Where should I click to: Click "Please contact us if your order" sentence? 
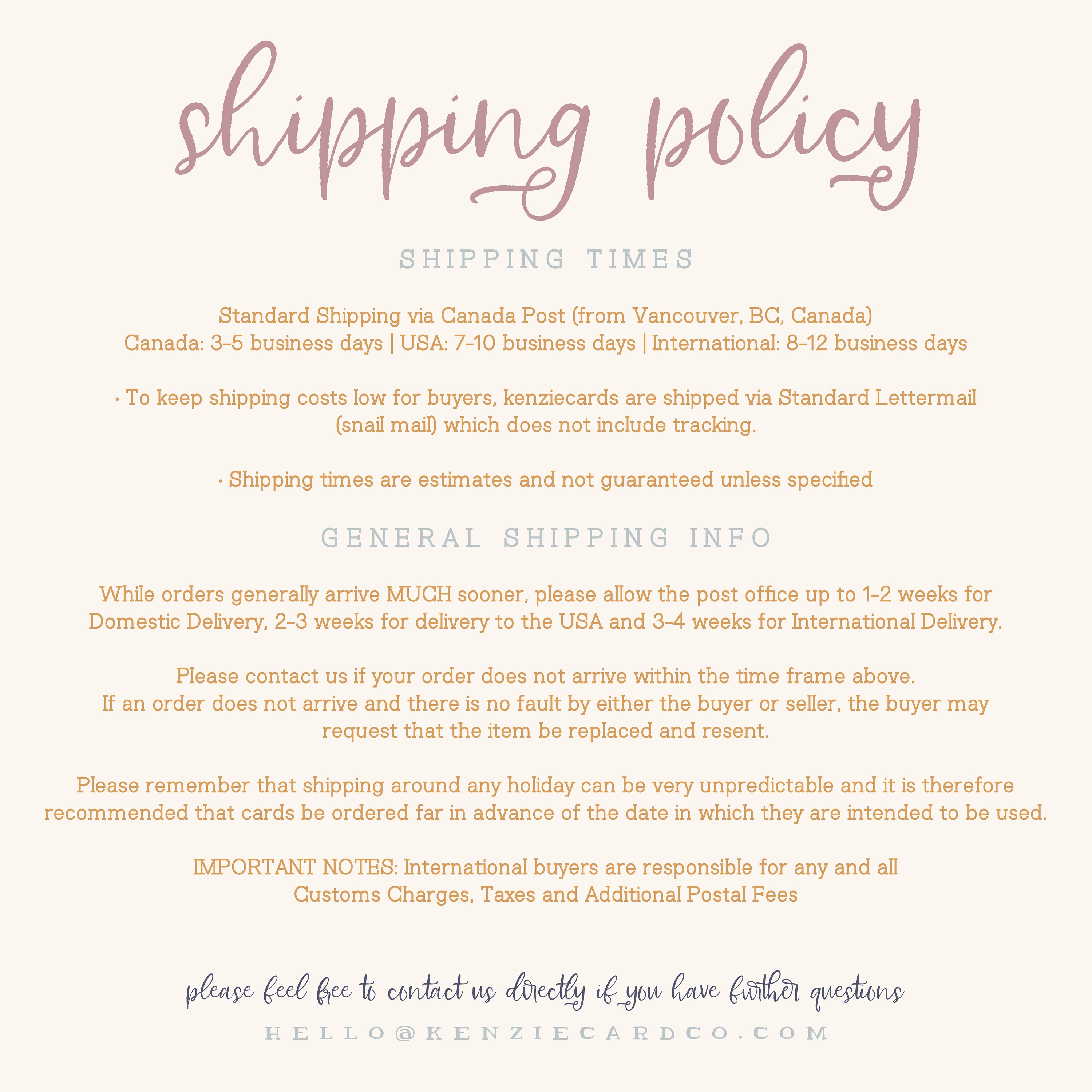point(545,677)
